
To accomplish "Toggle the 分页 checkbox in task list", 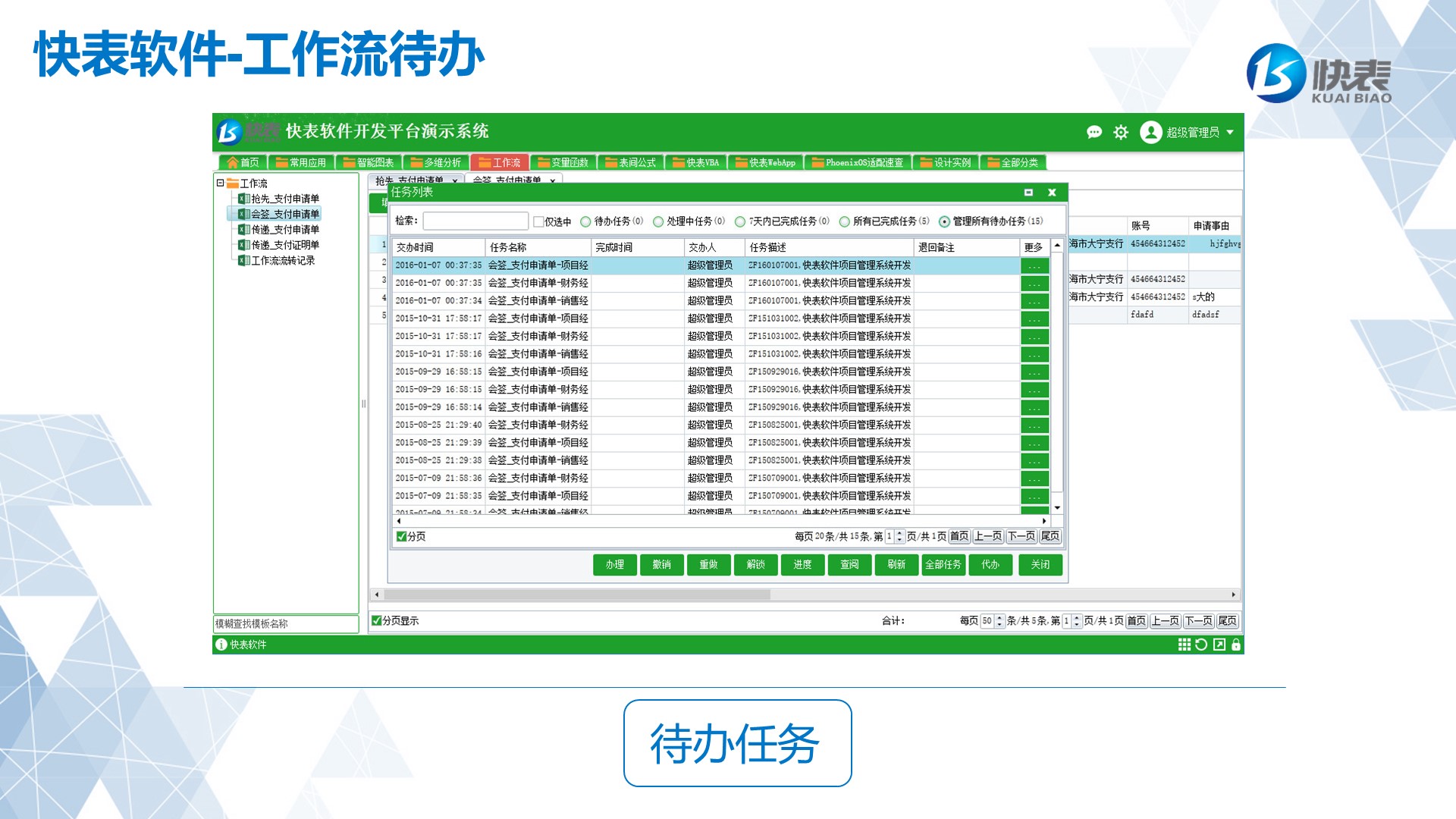I will 401,536.
